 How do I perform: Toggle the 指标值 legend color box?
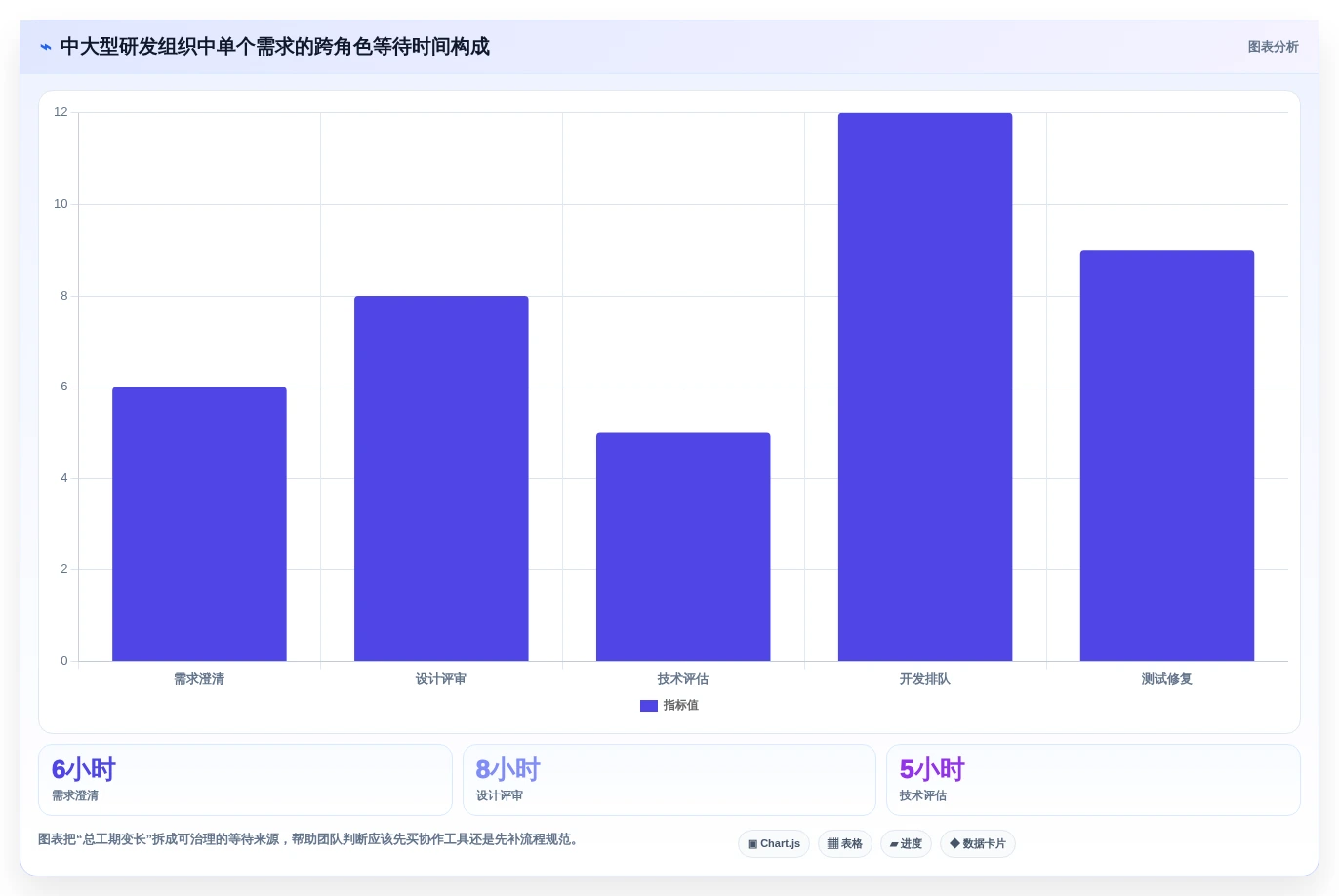tap(649, 706)
